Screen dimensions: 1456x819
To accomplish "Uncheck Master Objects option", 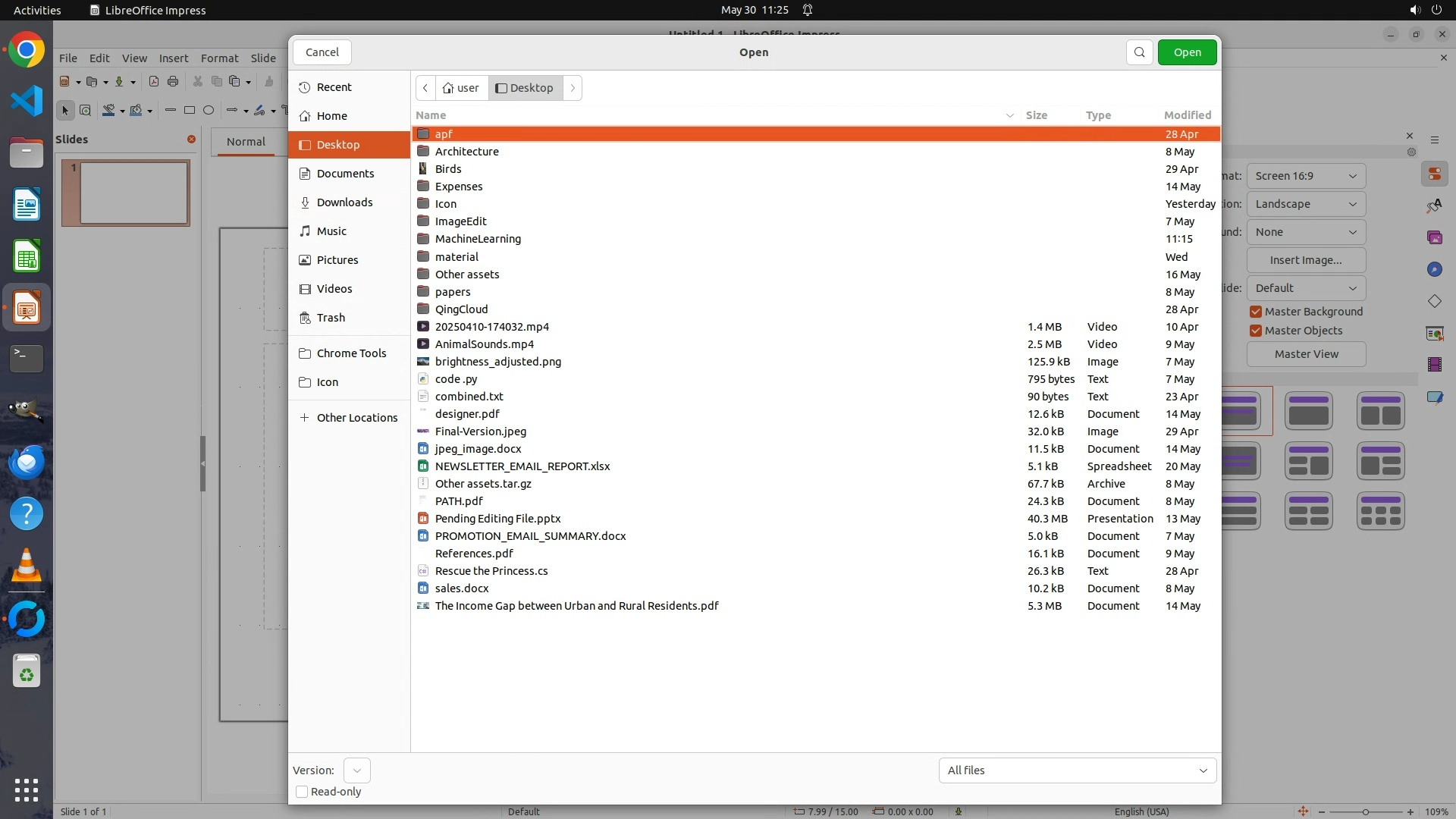I will tap(1256, 331).
